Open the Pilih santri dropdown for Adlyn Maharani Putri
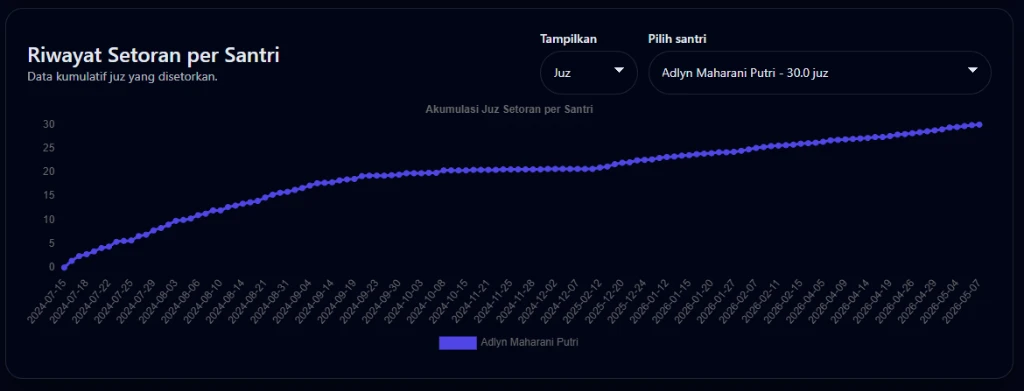1024x391 pixels. point(820,72)
